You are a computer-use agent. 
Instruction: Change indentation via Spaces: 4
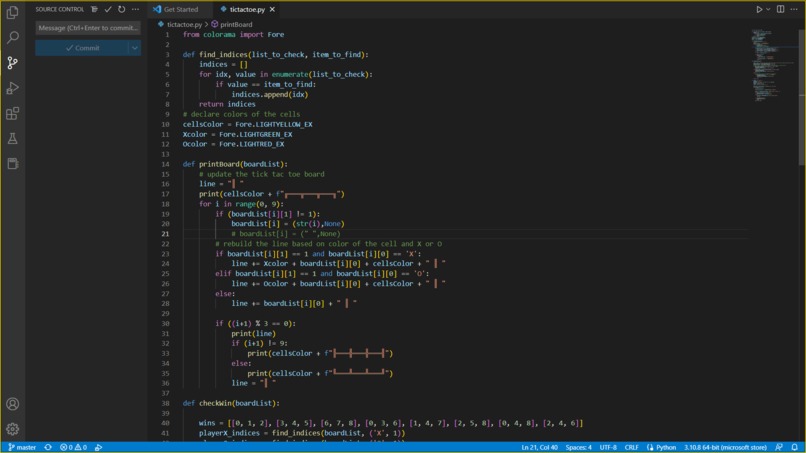click(x=578, y=447)
